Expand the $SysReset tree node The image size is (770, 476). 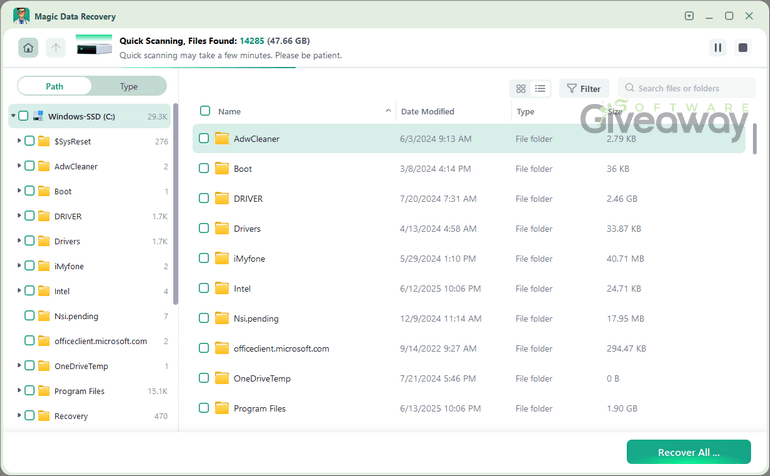(19, 141)
